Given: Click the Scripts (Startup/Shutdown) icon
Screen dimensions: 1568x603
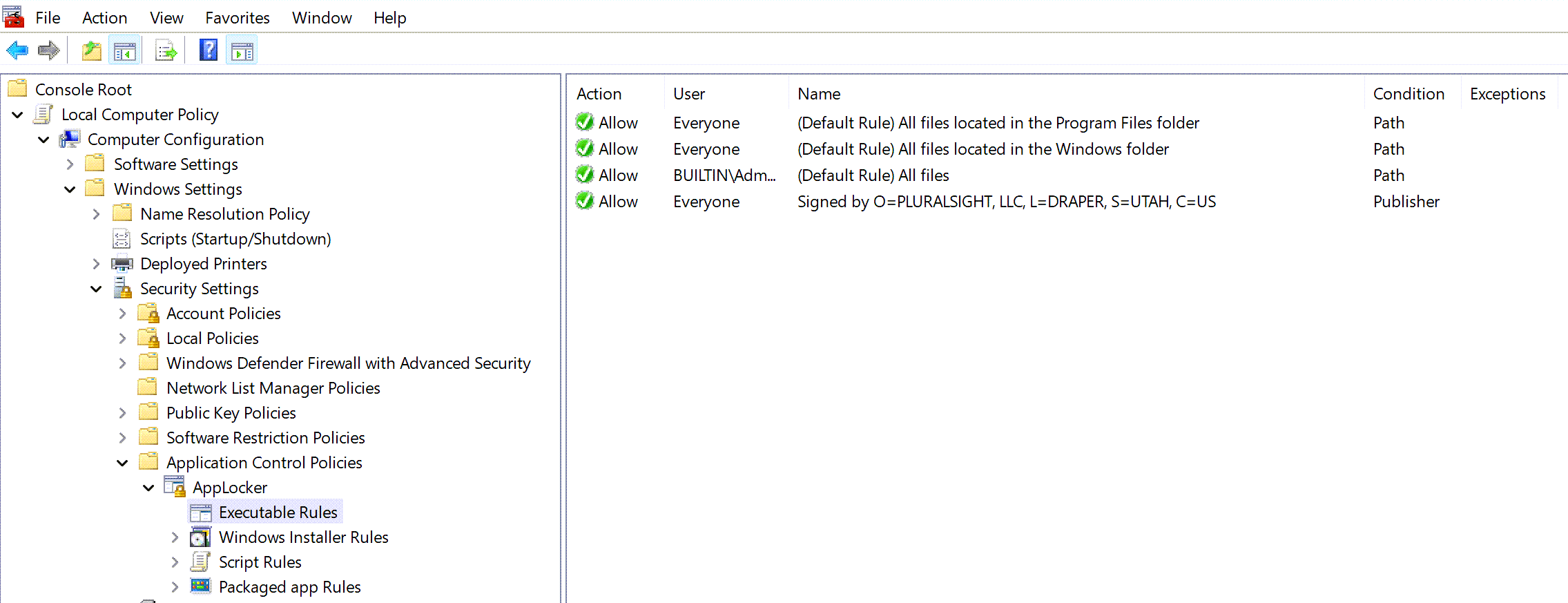Looking at the screenshot, I should point(122,238).
